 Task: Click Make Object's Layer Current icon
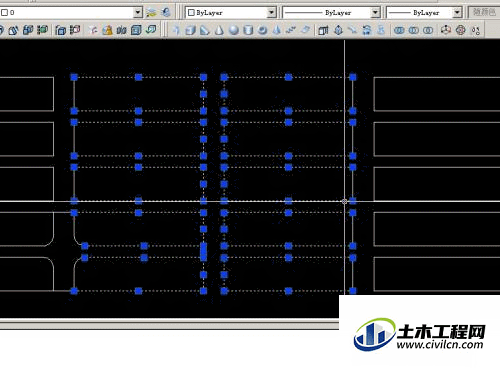pyautogui.click(x=151, y=13)
